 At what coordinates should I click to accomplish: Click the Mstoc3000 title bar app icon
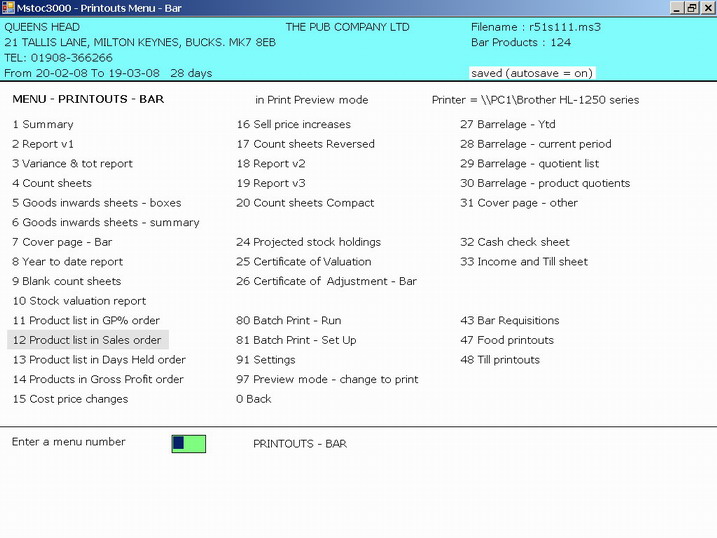pyautogui.click(x=8, y=8)
